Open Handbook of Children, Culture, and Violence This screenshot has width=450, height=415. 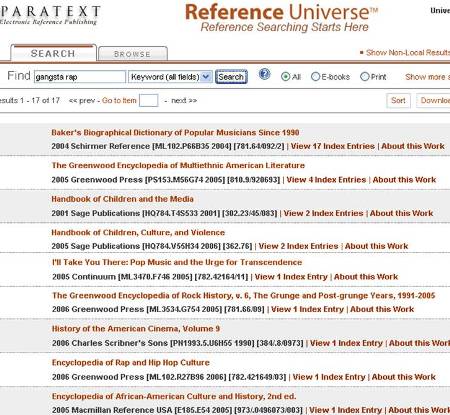coord(138,232)
